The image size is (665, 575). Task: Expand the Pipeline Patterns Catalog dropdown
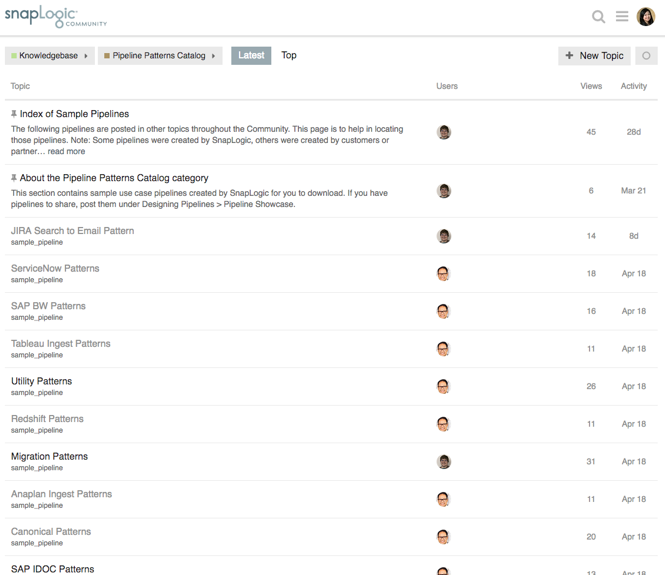(160, 56)
